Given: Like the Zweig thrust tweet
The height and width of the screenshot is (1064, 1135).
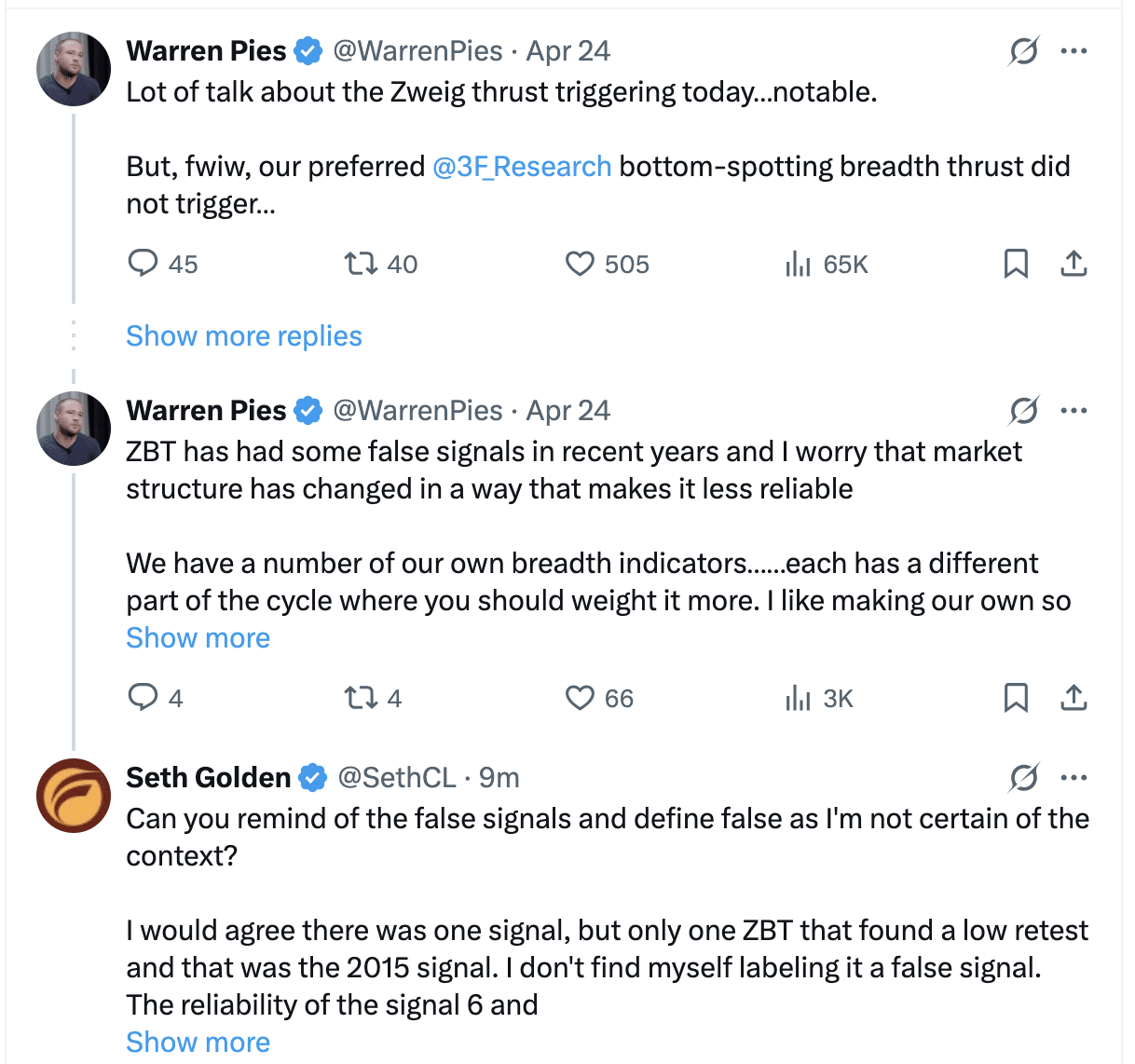Looking at the screenshot, I should click(580, 264).
